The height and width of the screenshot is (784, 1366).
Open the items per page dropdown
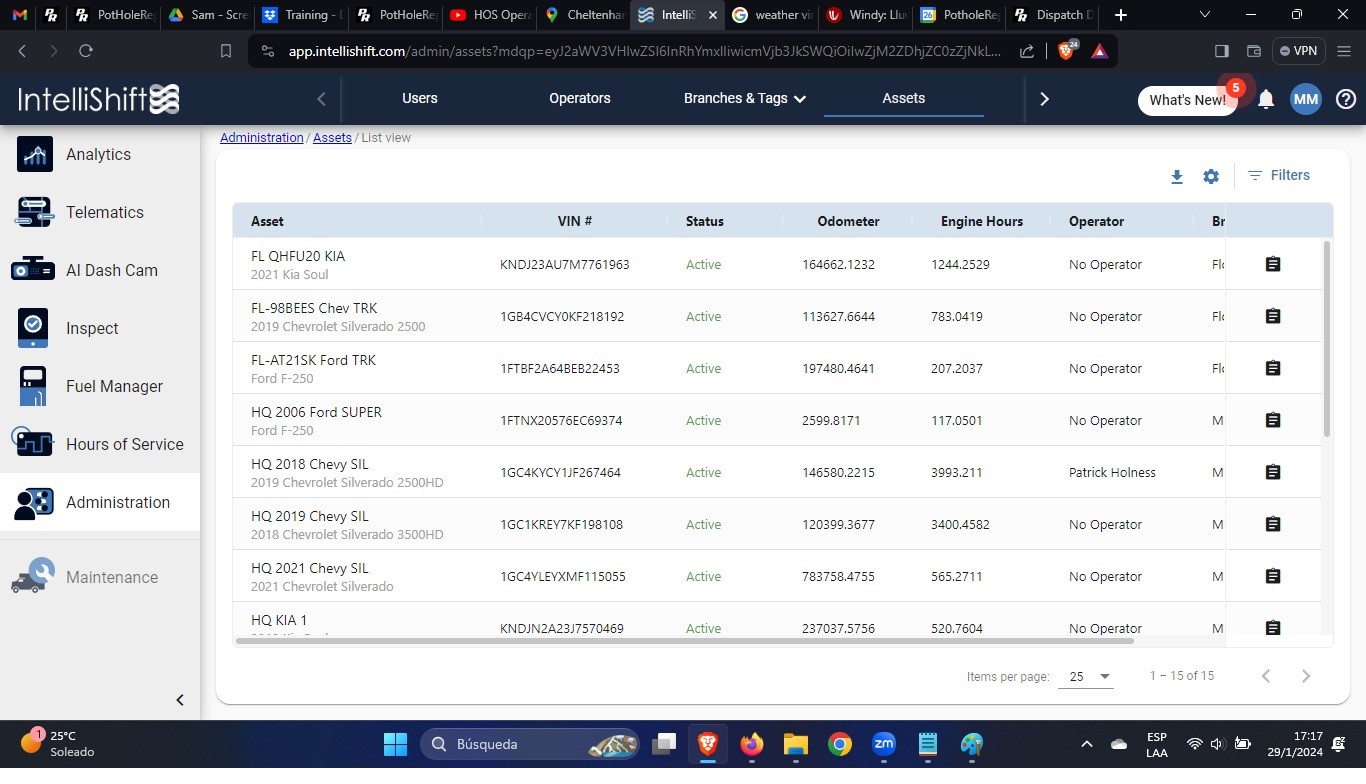point(1089,676)
